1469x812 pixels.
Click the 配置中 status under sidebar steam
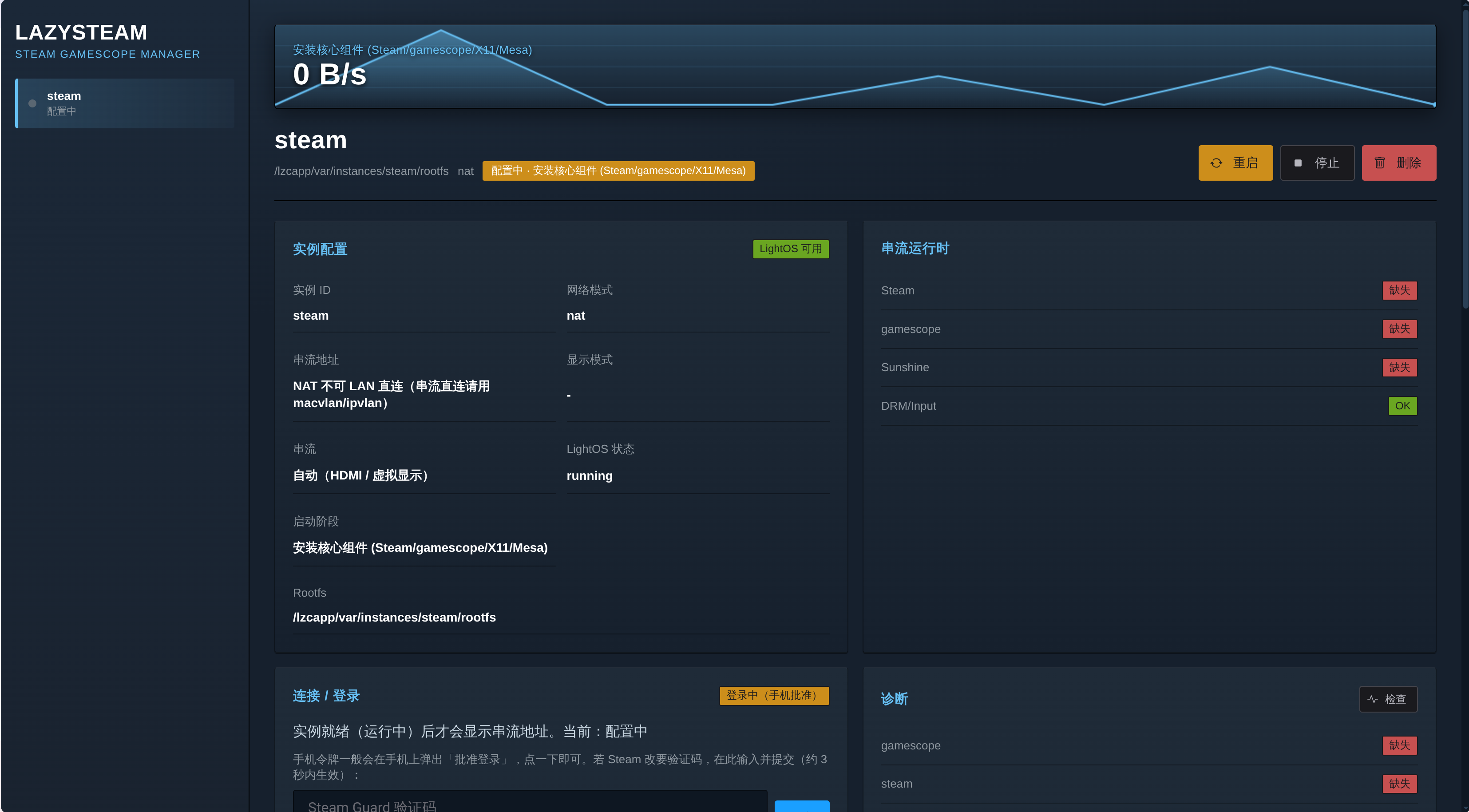point(61,111)
